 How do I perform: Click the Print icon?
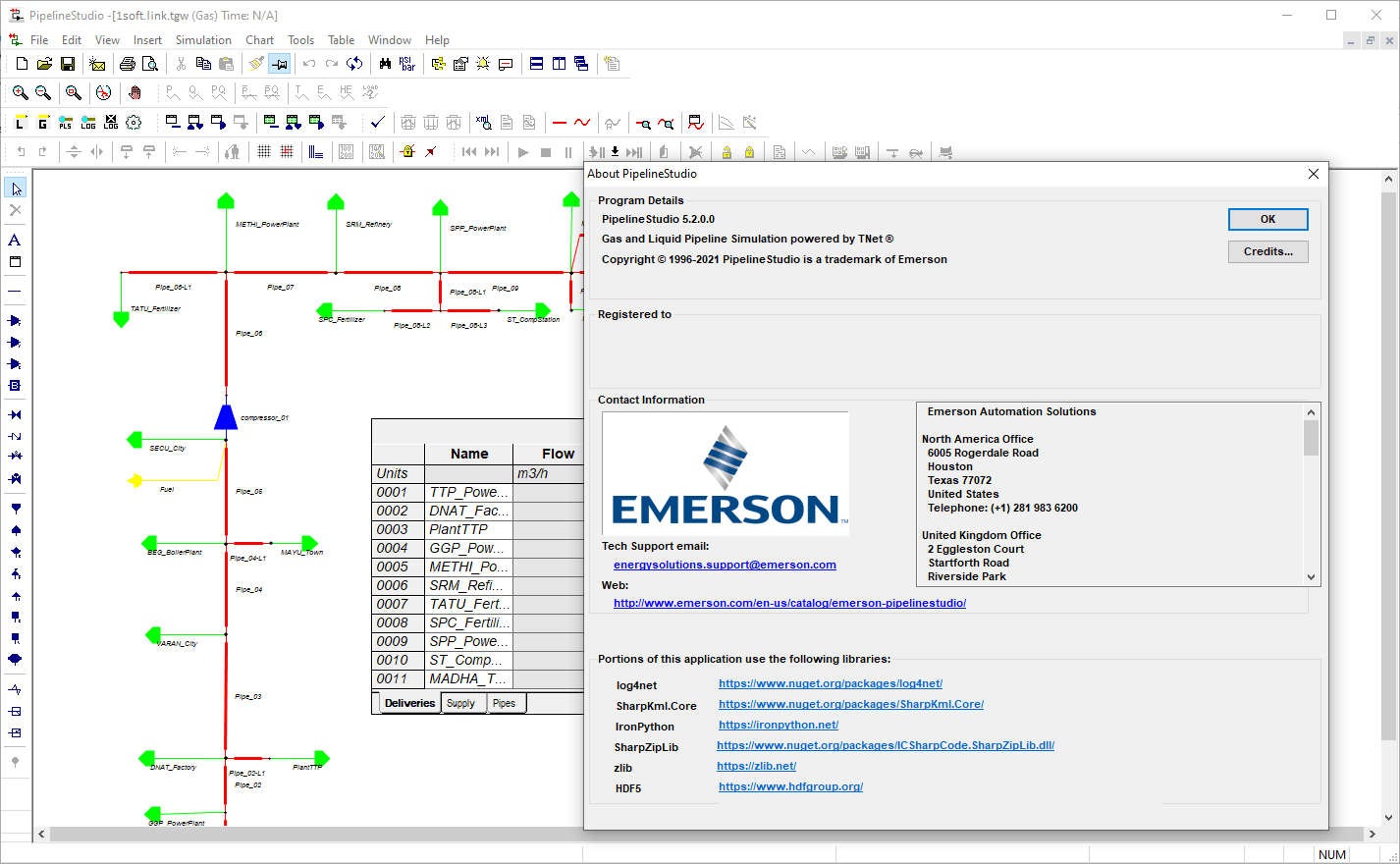(x=128, y=64)
